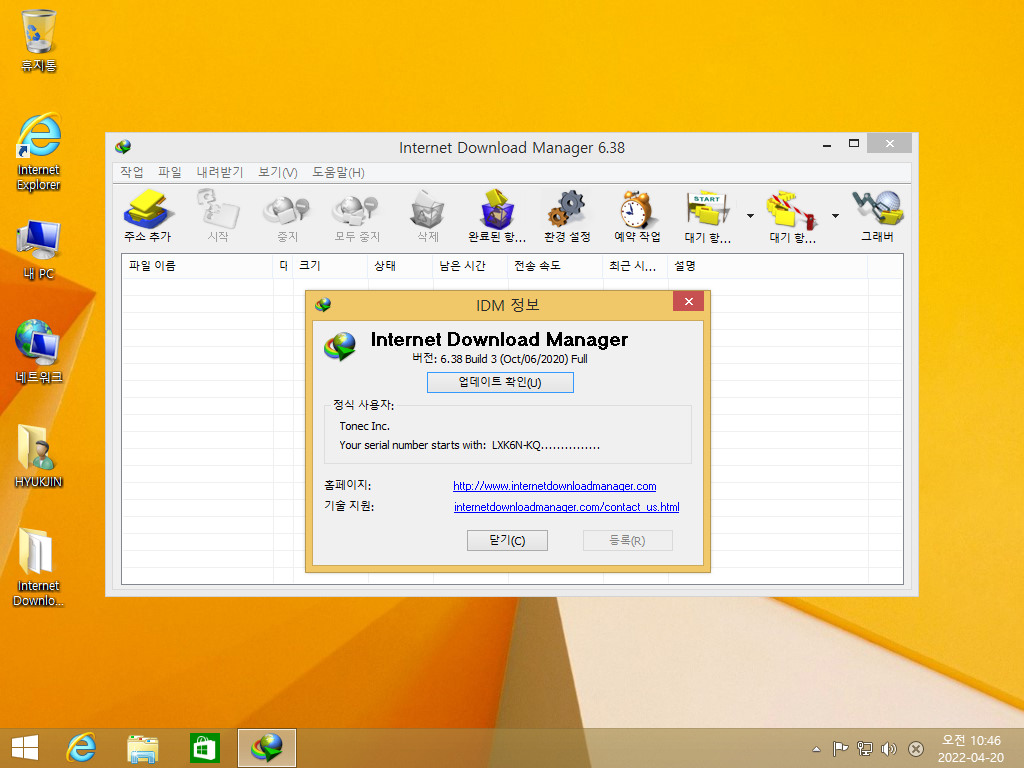Click the stop queue 대기 항... icon
1024x768 pixels.
tap(792, 216)
